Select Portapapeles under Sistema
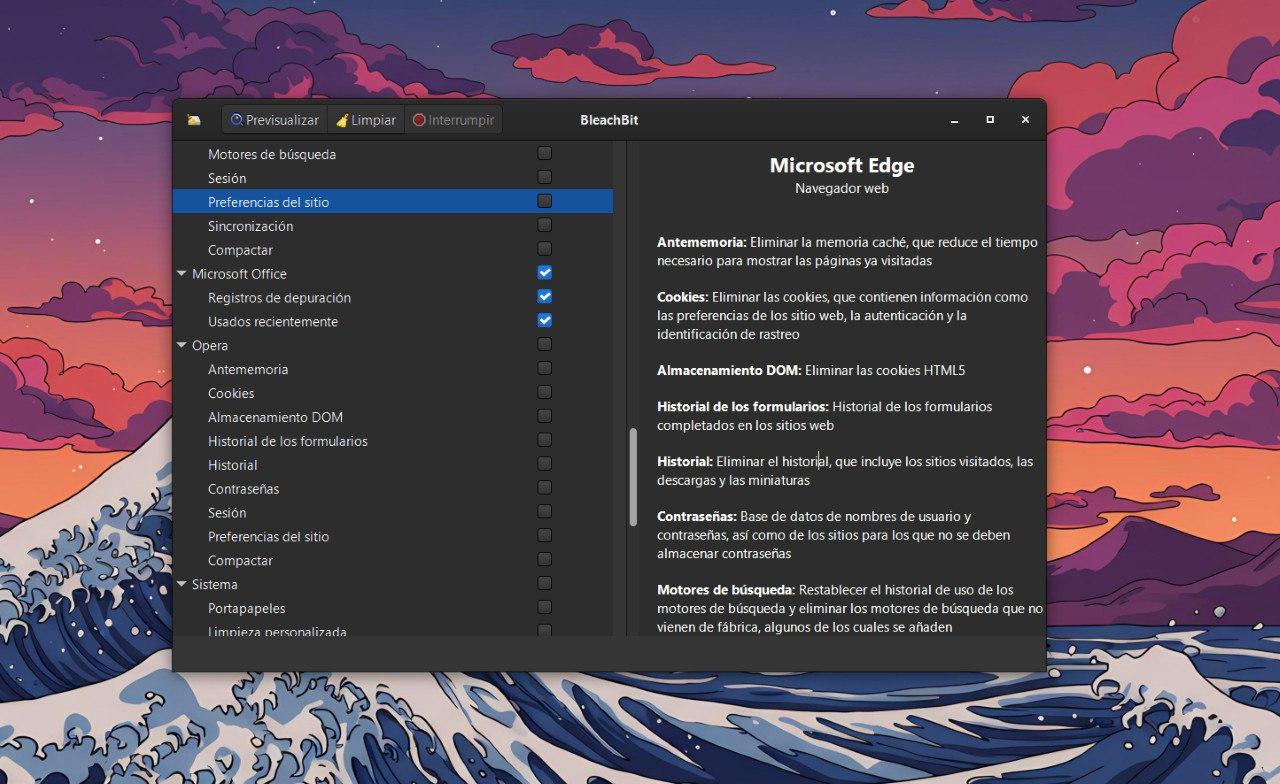 (393, 608)
